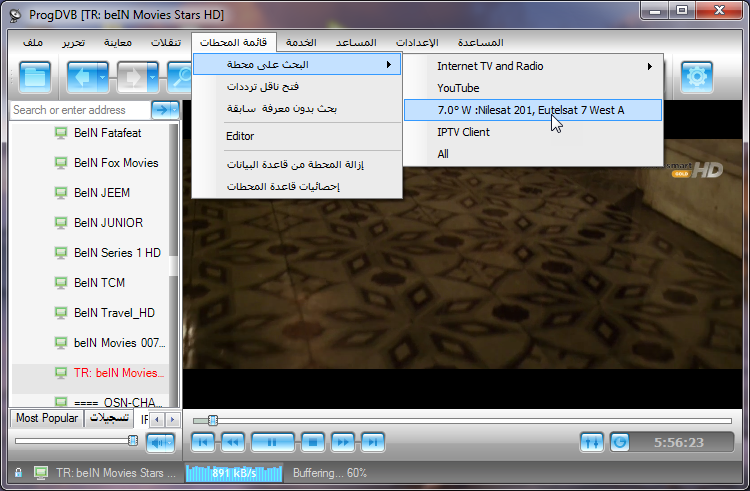Choose IPTV Client from the submenu

pos(463,132)
